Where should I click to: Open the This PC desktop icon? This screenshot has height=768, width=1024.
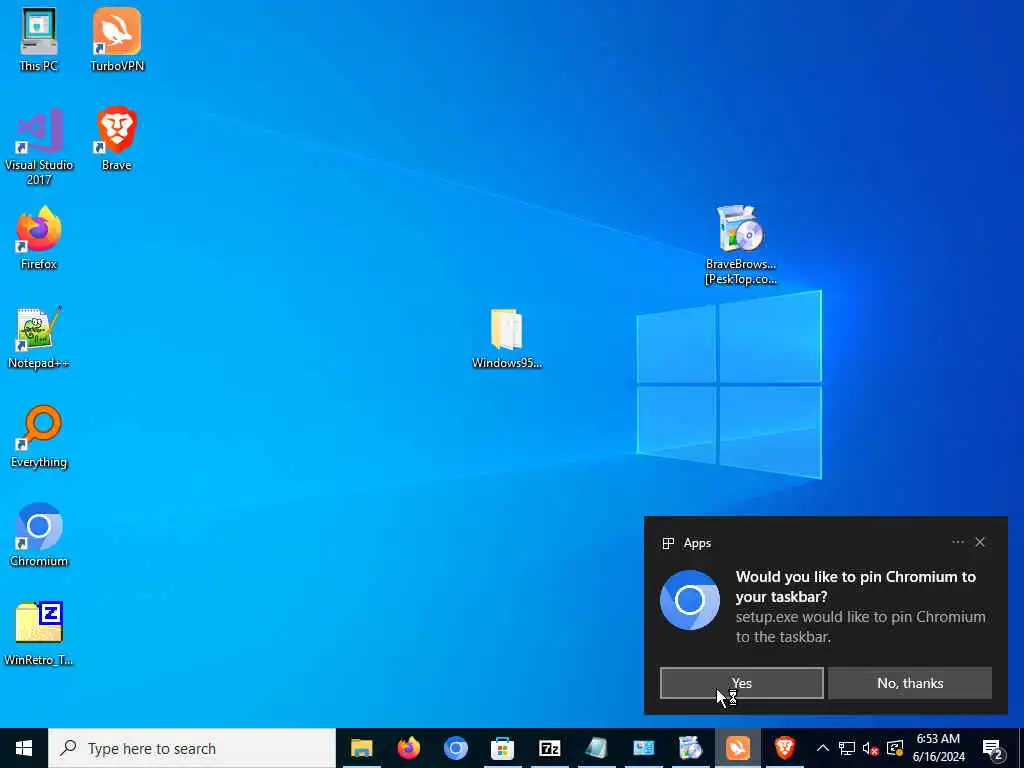click(39, 40)
